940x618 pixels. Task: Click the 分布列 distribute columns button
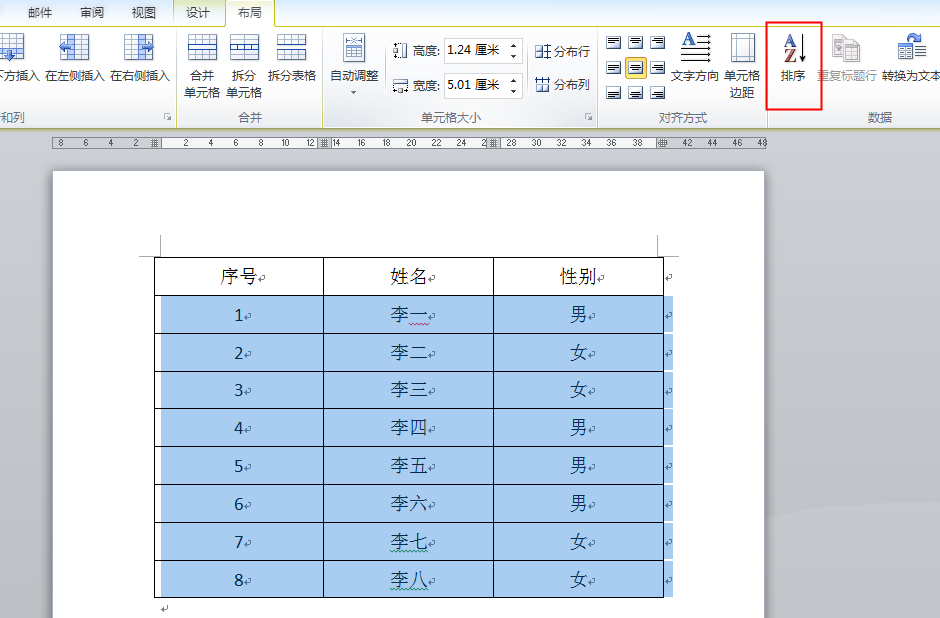pos(562,85)
